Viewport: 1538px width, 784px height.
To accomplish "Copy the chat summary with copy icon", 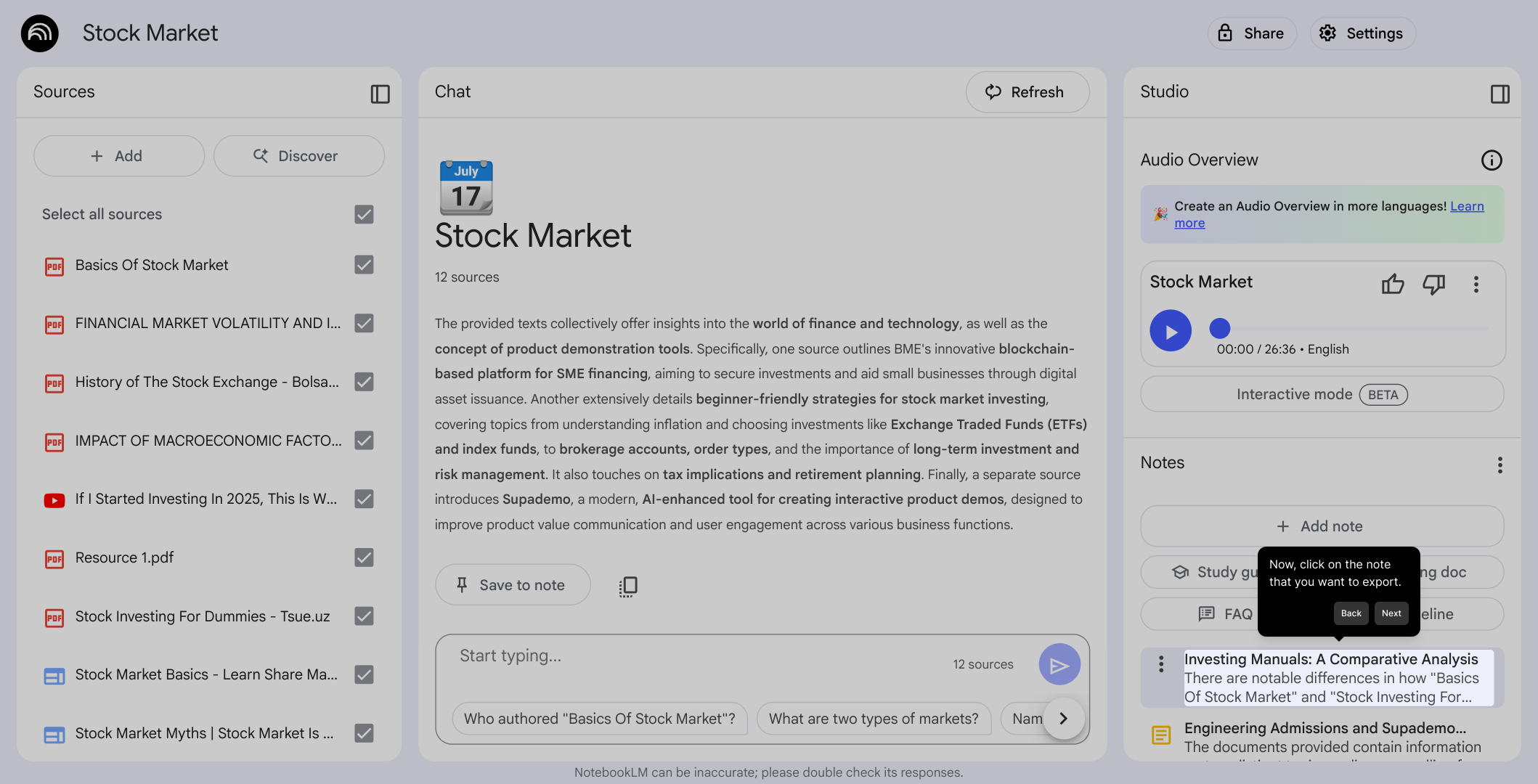I will (x=628, y=586).
